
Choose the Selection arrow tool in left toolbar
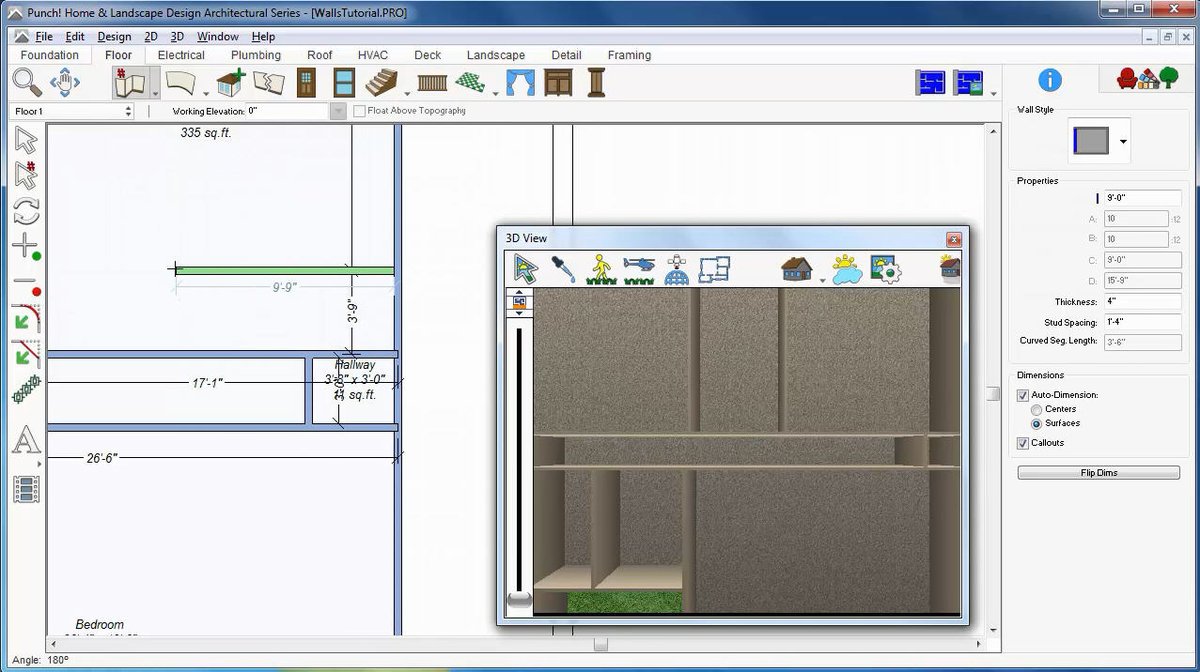click(x=26, y=141)
